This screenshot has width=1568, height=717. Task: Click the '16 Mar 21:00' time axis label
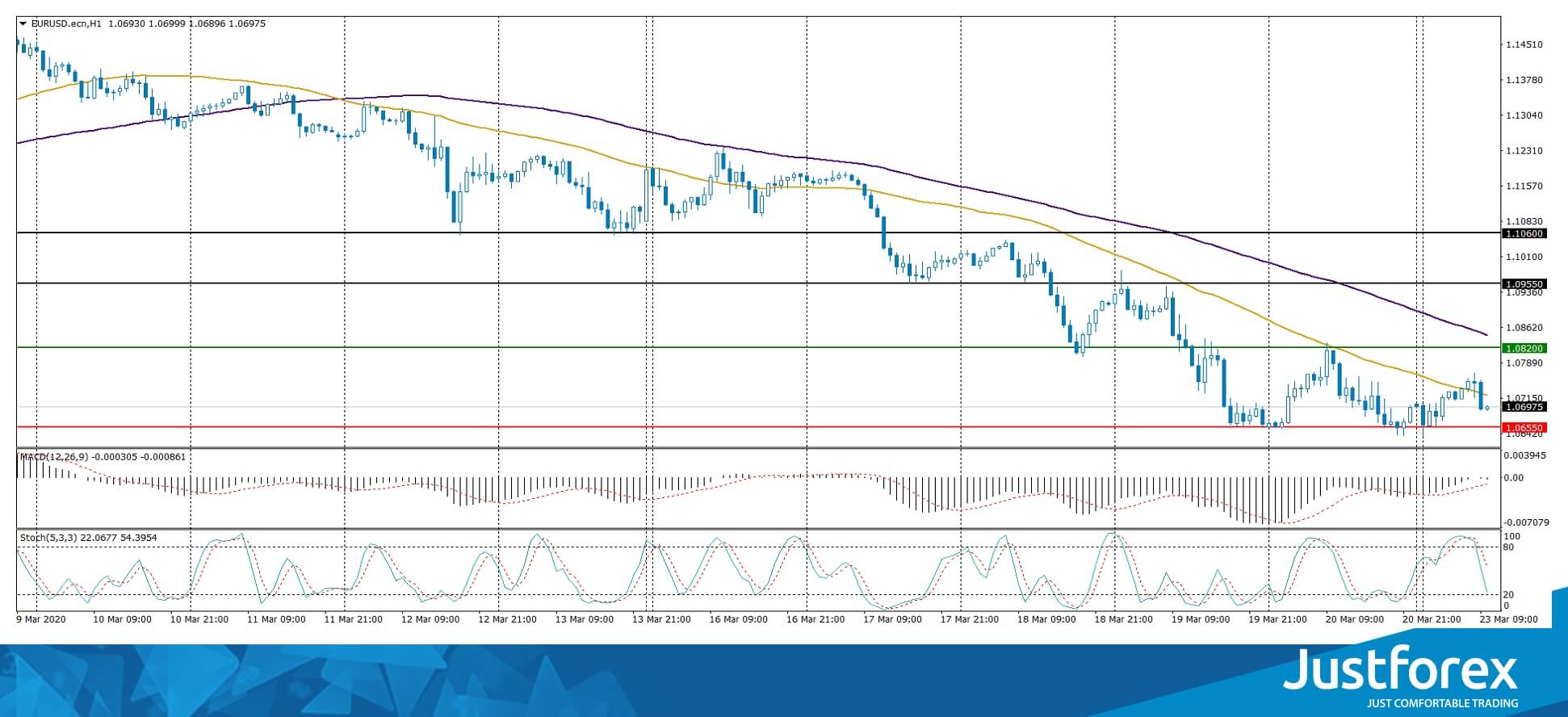click(815, 620)
